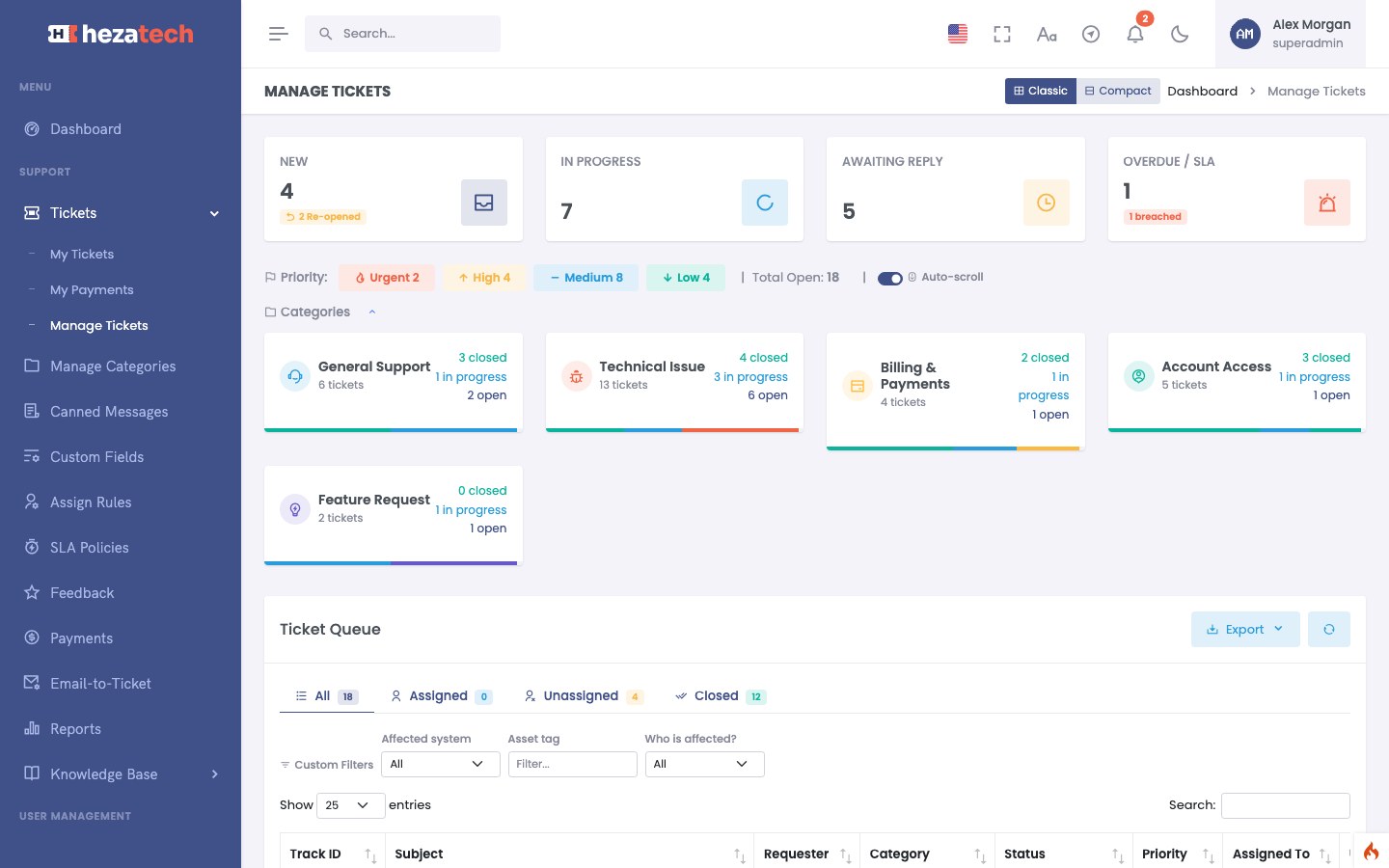Image resolution: width=1389 pixels, height=868 pixels.
Task: Filter by Urgent 2 priority
Action: click(387, 278)
